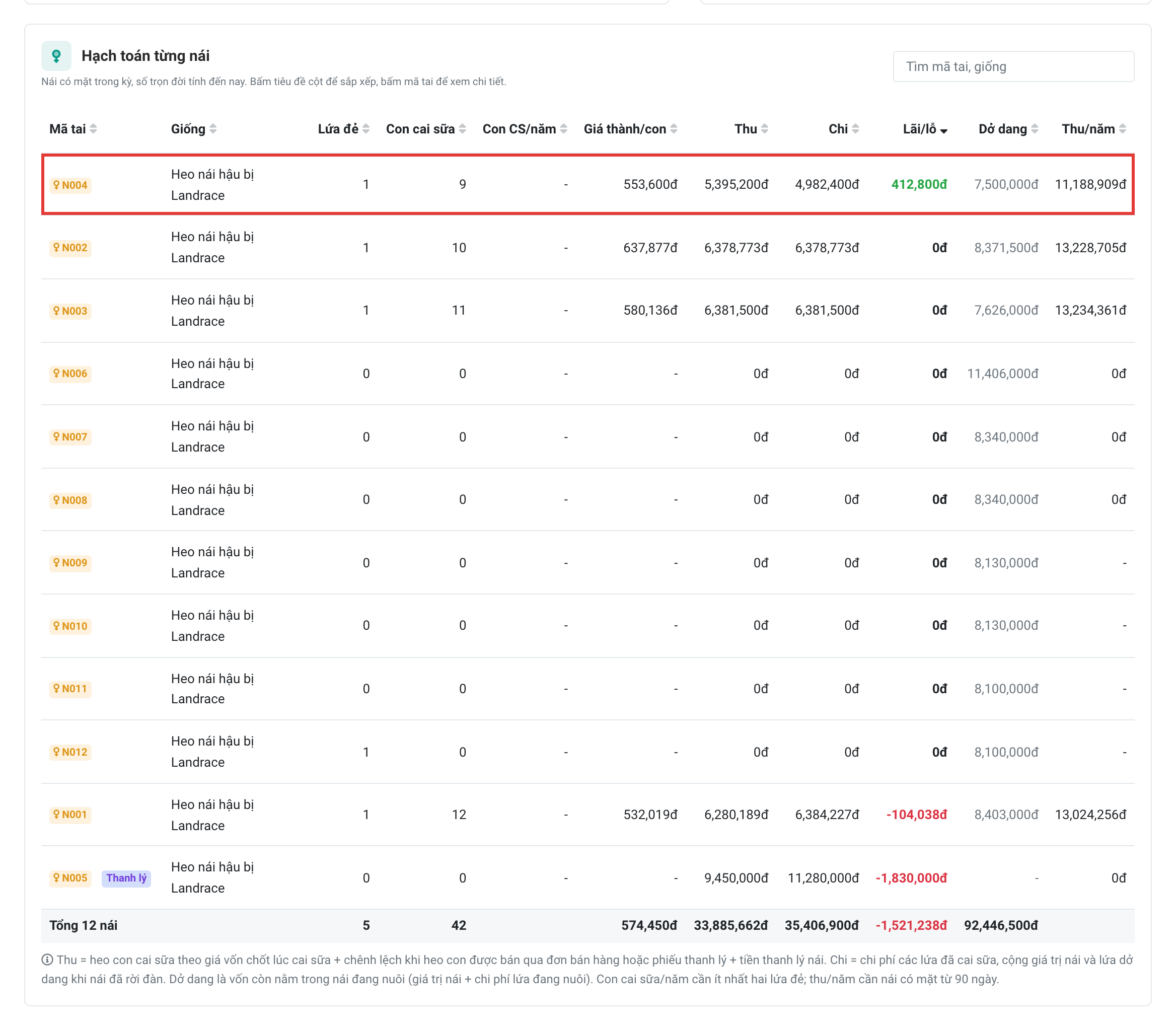The image size is (1176, 1030).
Task: Sort by Con CS/năm column
Action: tap(525, 129)
